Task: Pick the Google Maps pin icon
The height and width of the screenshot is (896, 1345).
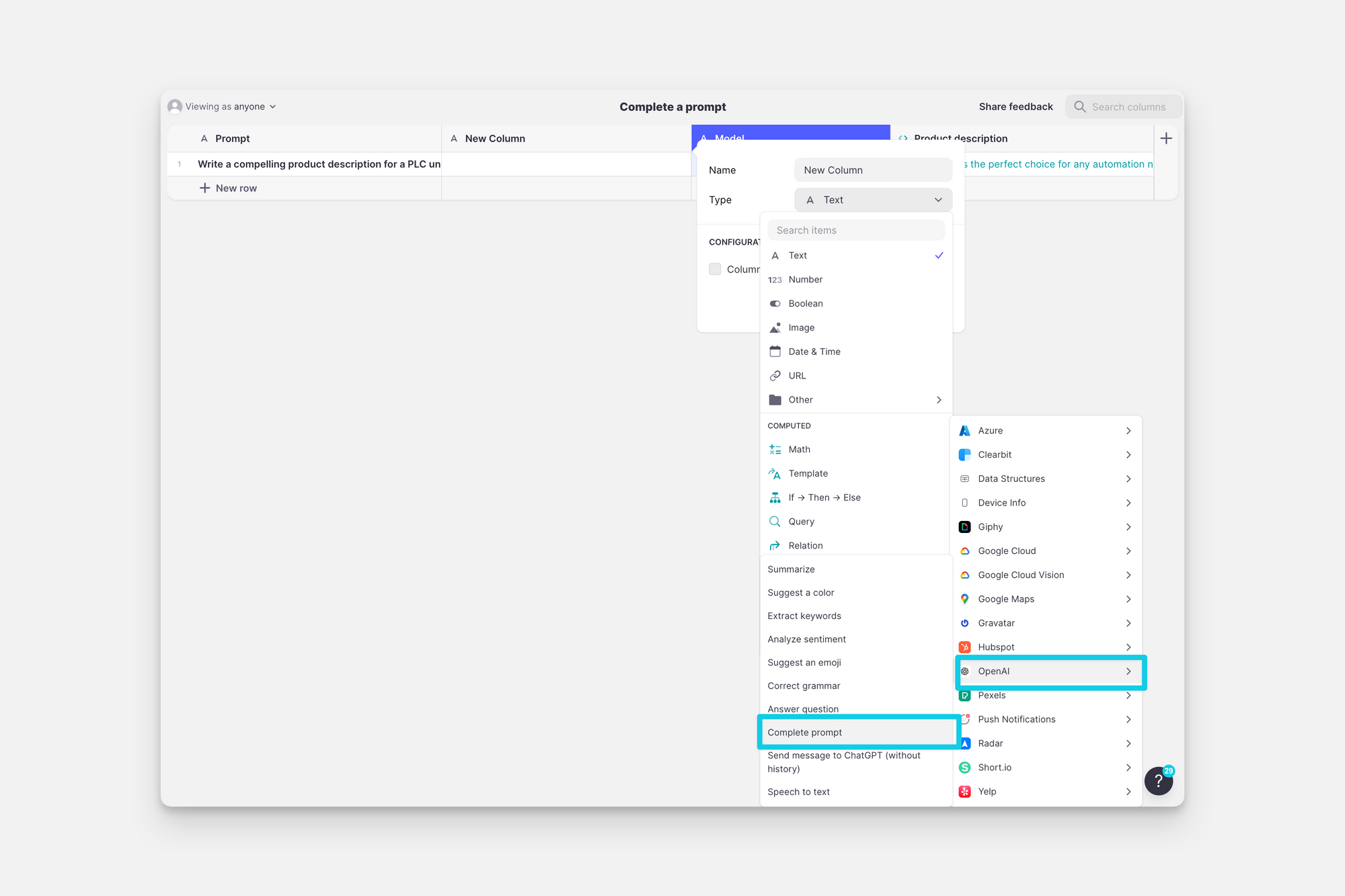Action: tap(964, 599)
